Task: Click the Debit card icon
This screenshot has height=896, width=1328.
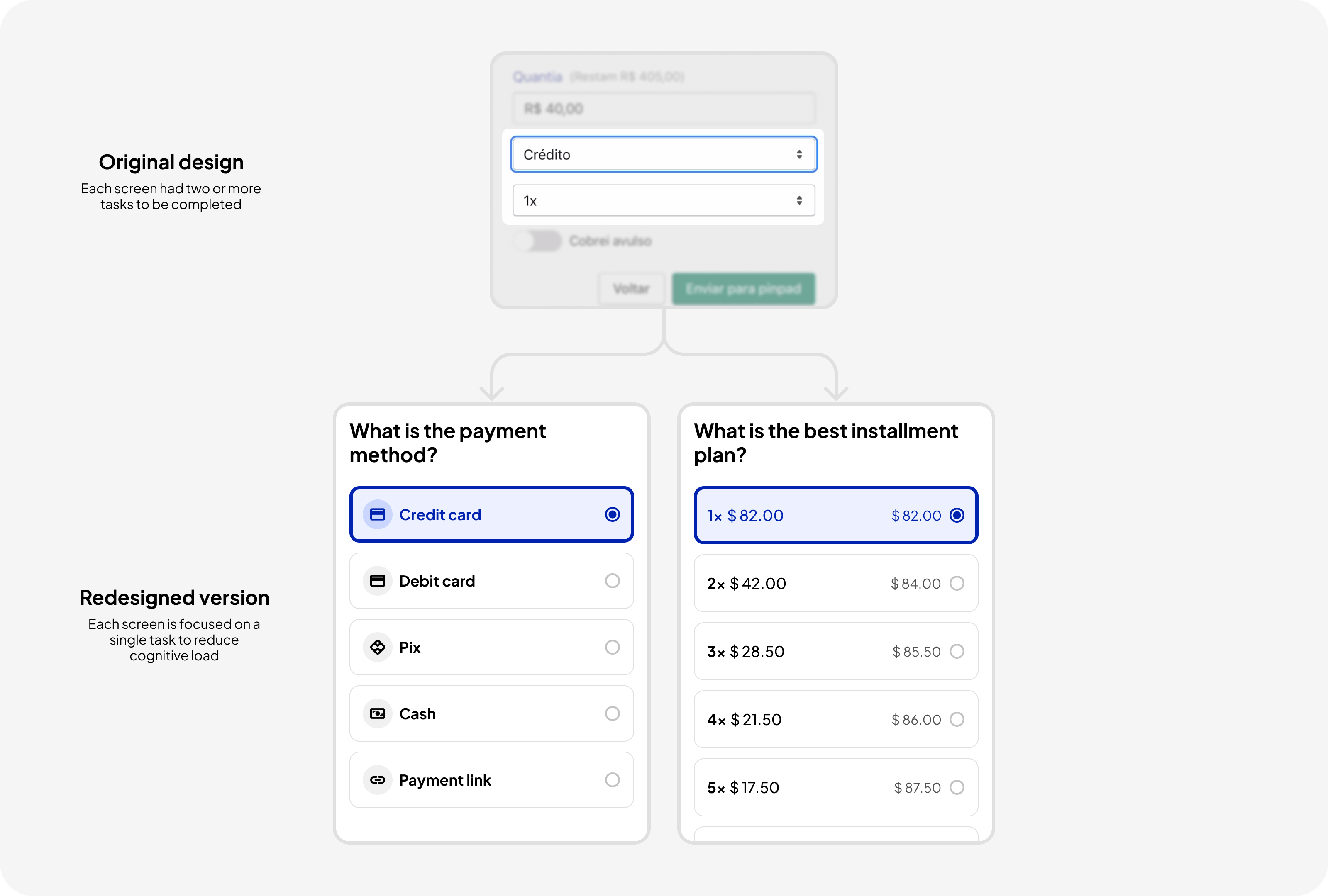Action: coord(377,581)
